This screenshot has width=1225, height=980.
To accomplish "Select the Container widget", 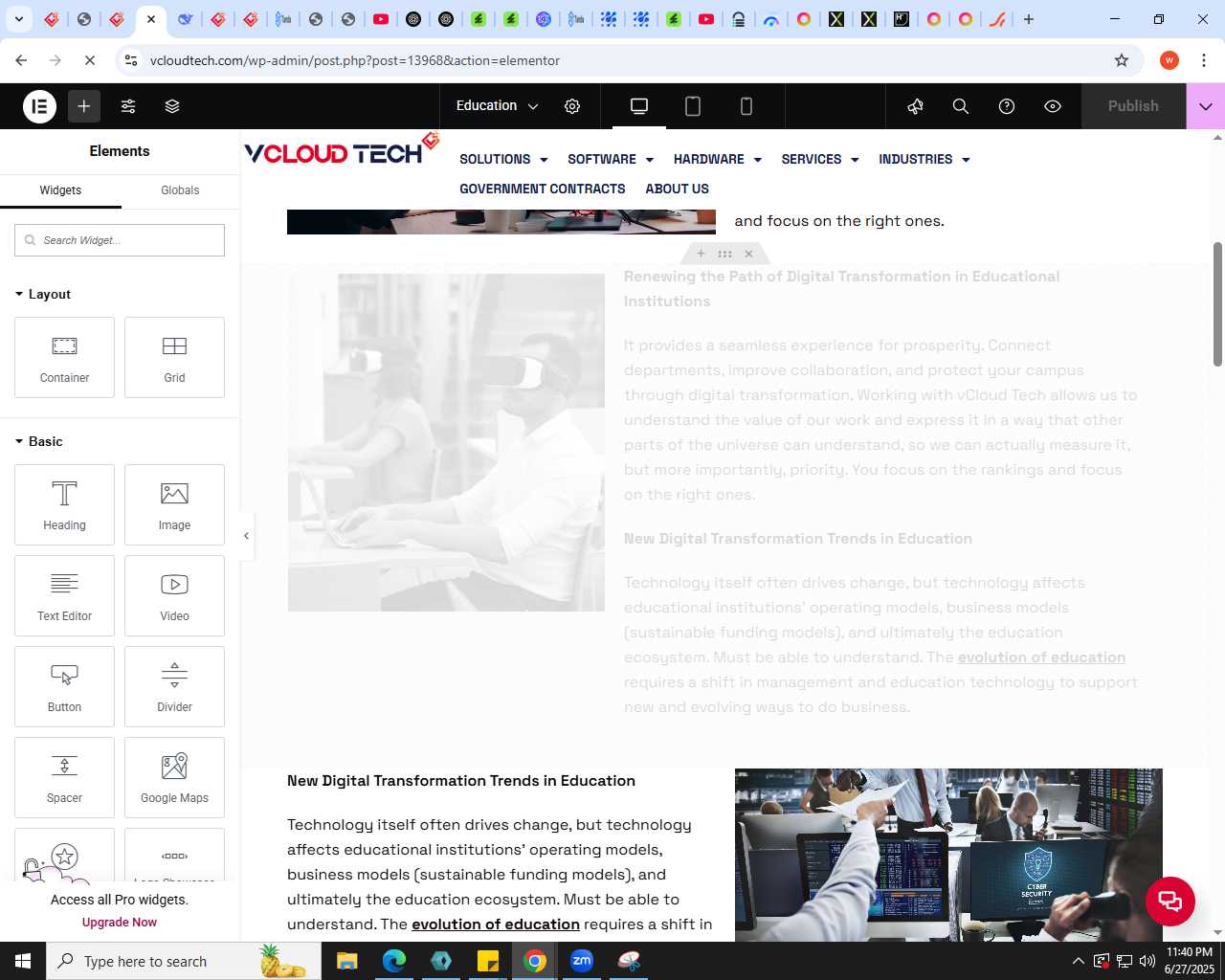I will 64,357.
